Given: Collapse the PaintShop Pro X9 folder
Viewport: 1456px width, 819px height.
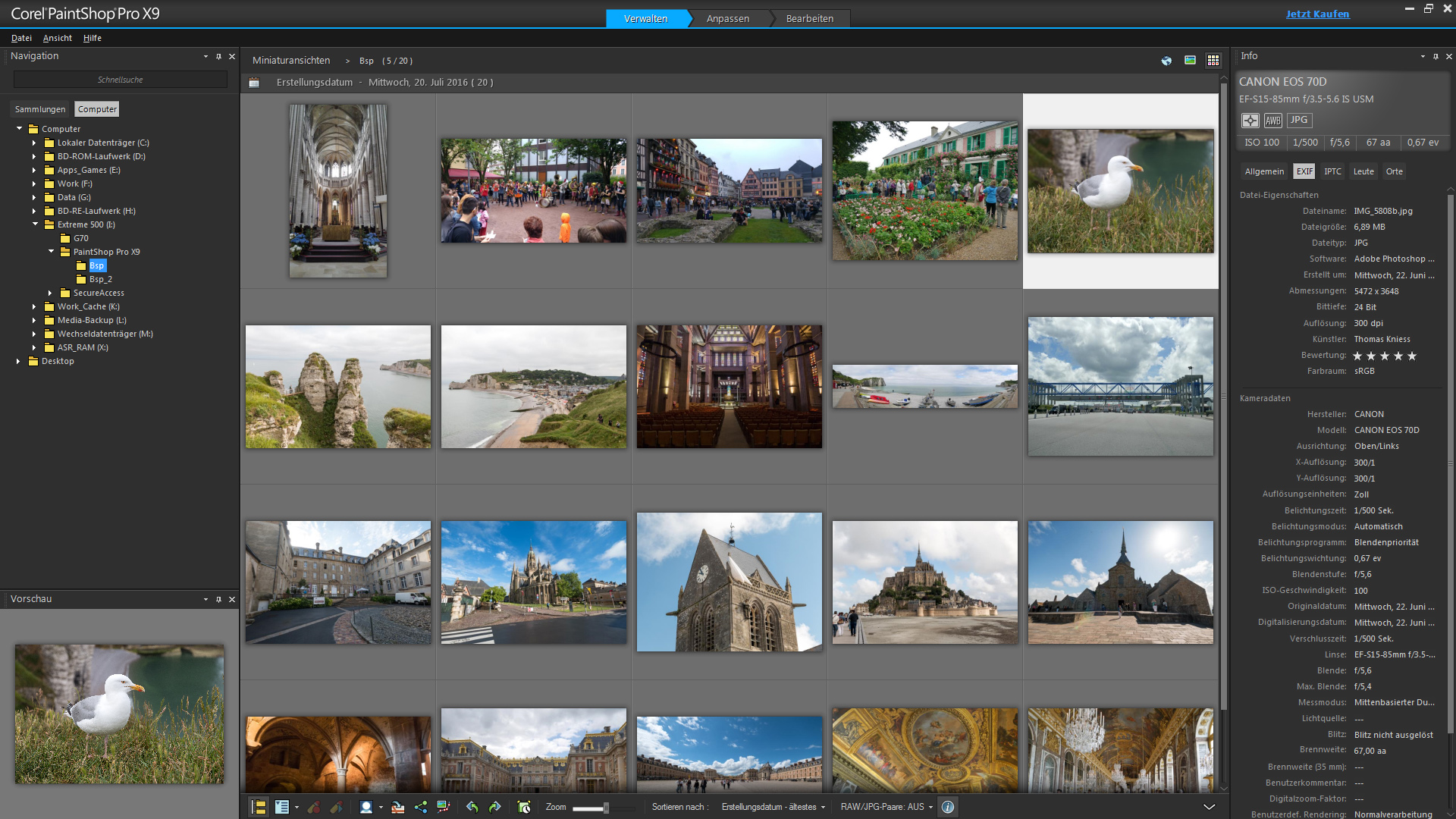Looking at the screenshot, I should click(x=51, y=252).
